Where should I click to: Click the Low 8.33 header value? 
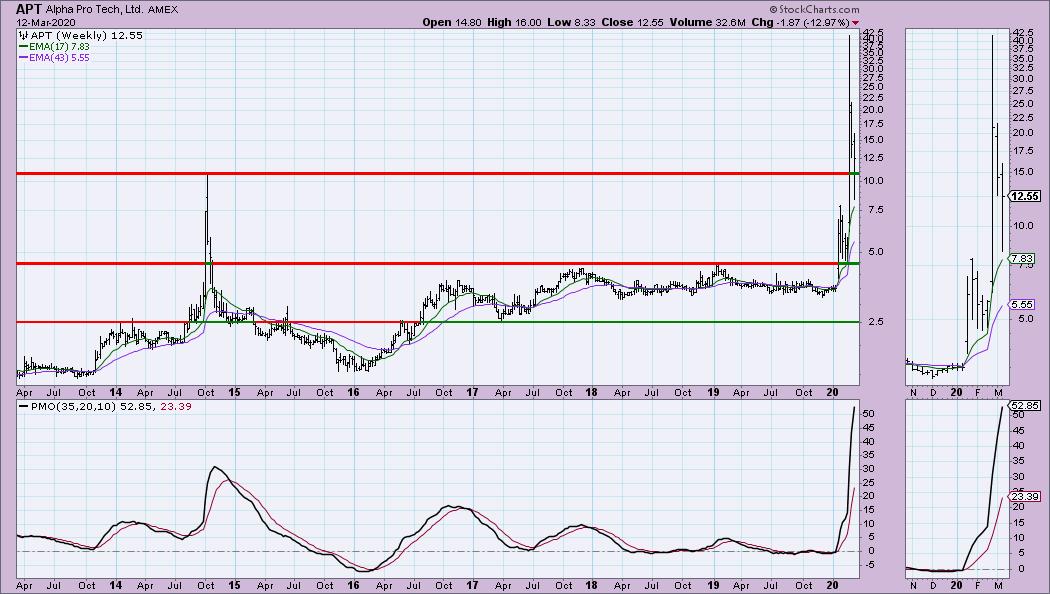pyautogui.click(x=571, y=22)
